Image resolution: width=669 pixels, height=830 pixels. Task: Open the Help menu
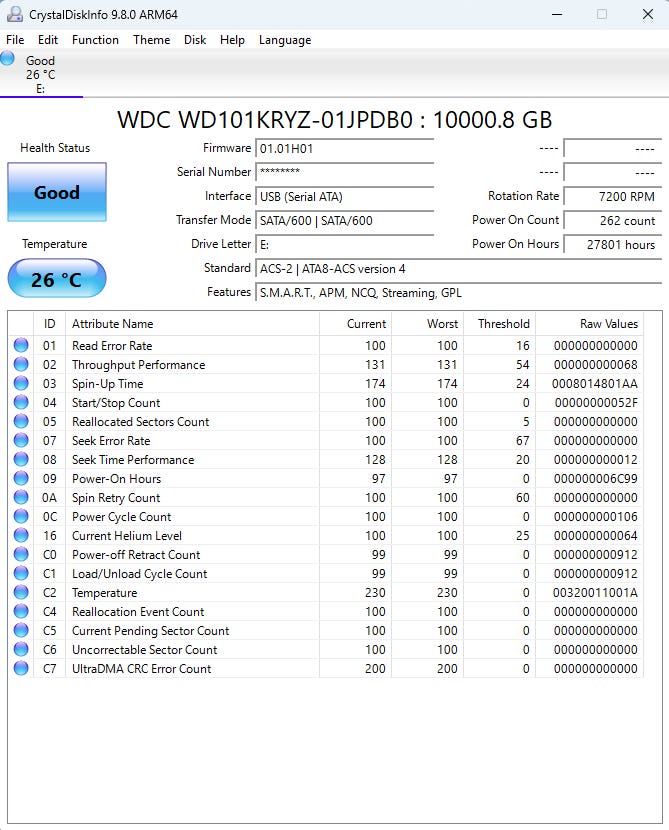click(232, 40)
